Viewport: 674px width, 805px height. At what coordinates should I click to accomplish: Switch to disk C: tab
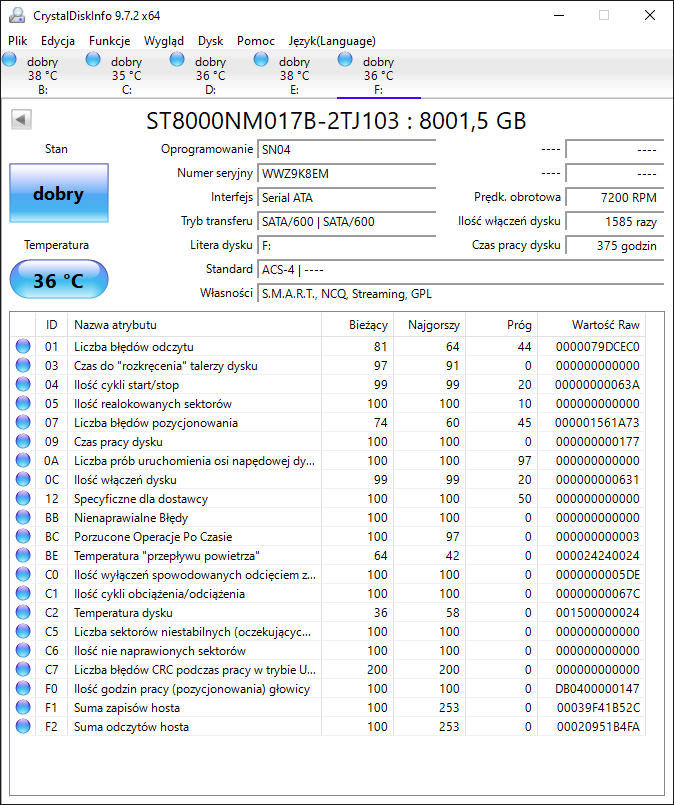tap(126, 75)
